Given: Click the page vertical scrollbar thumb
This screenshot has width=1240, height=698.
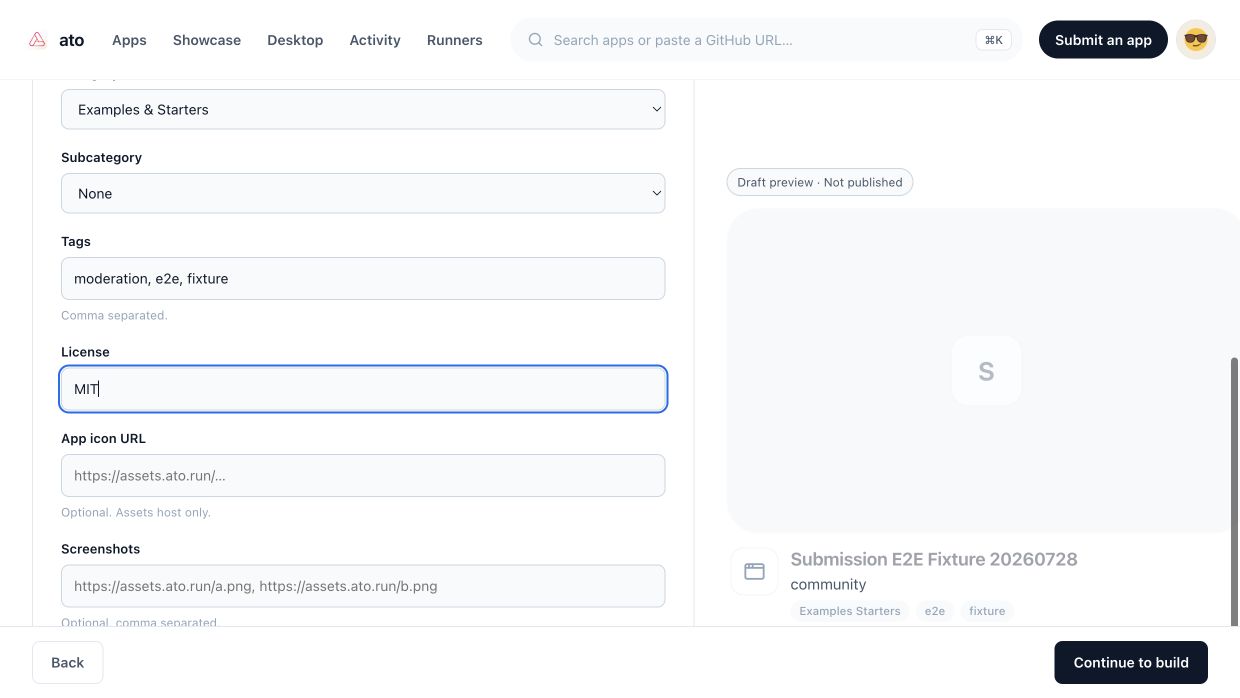Looking at the screenshot, I should coord(1235,492).
